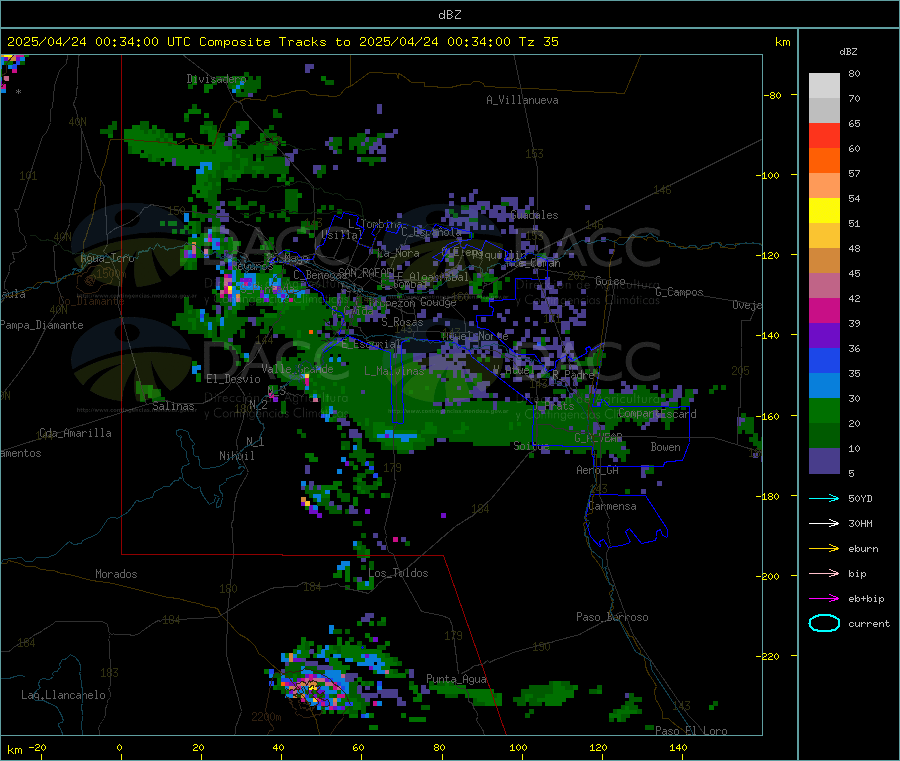Click the Agua_Toro location label
This screenshot has height=761, width=900.
[107, 258]
